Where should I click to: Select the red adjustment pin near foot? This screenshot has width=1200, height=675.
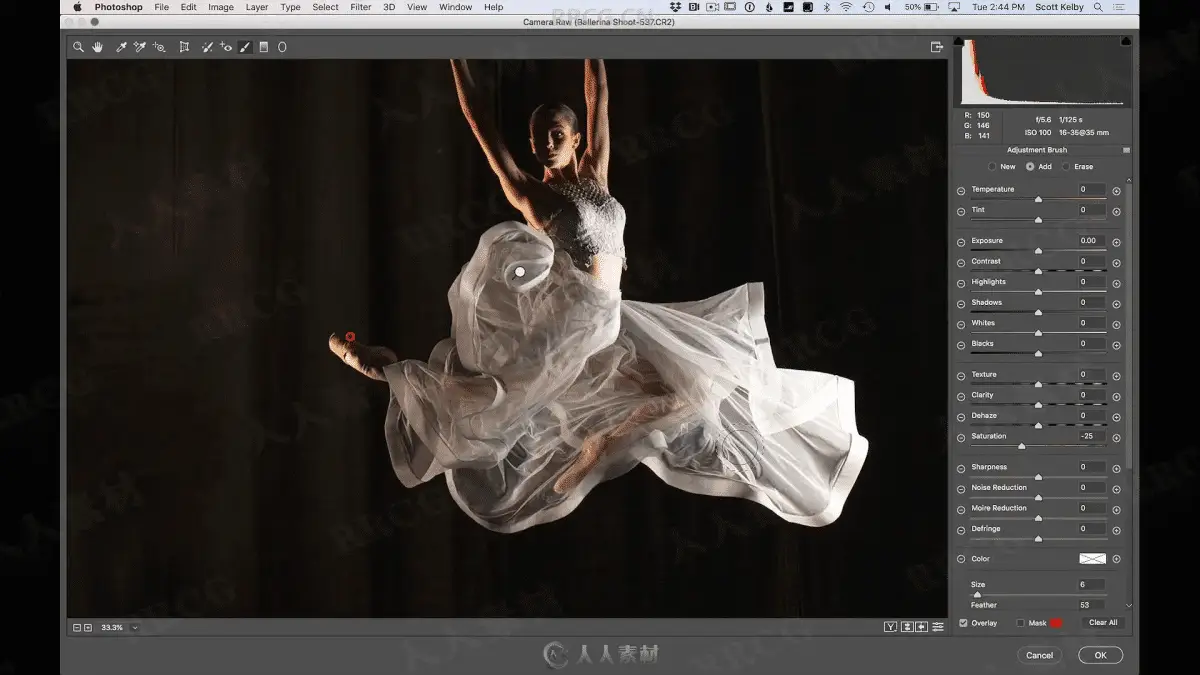350,337
